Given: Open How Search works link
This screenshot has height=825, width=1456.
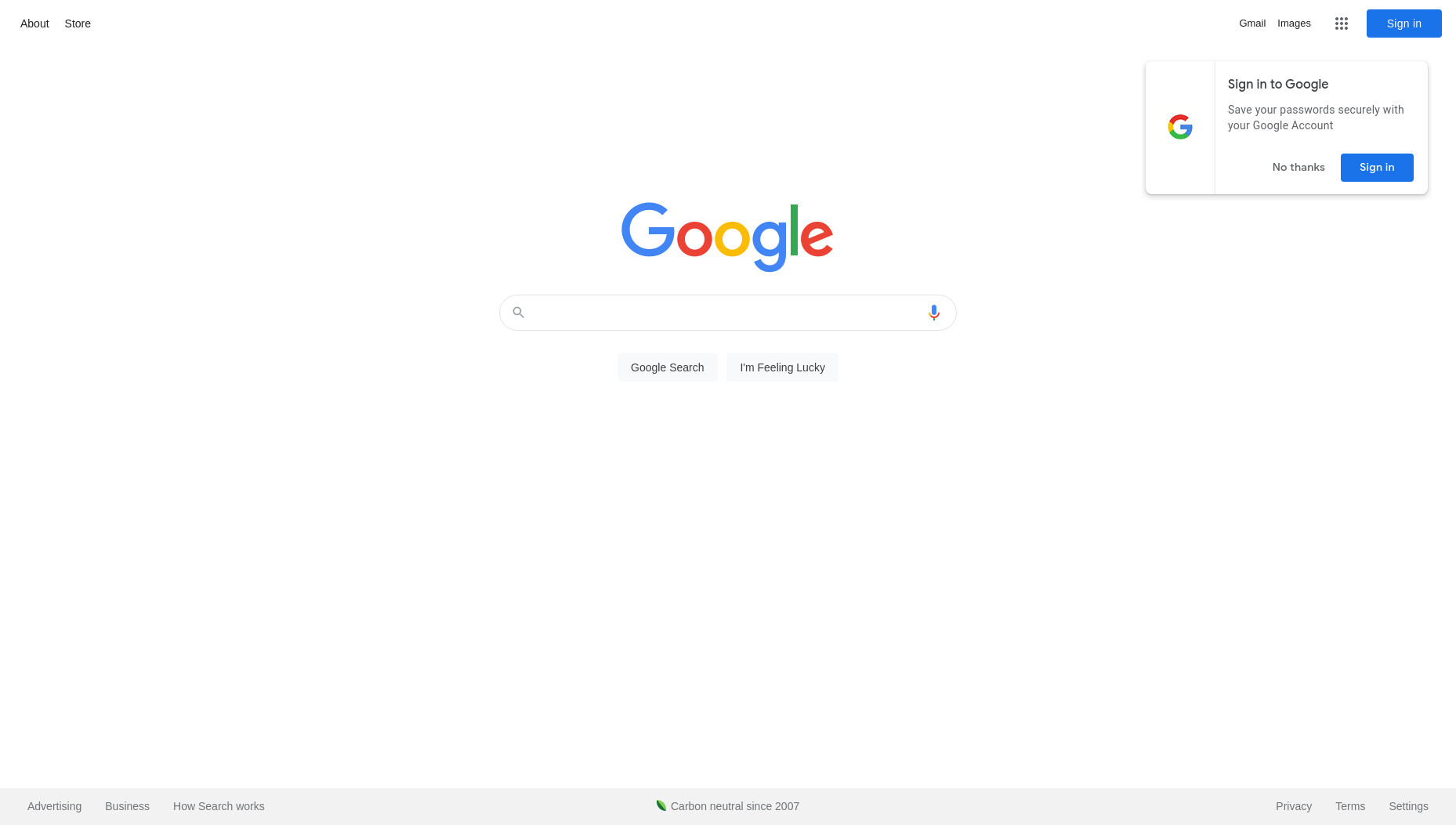Looking at the screenshot, I should (219, 806).
